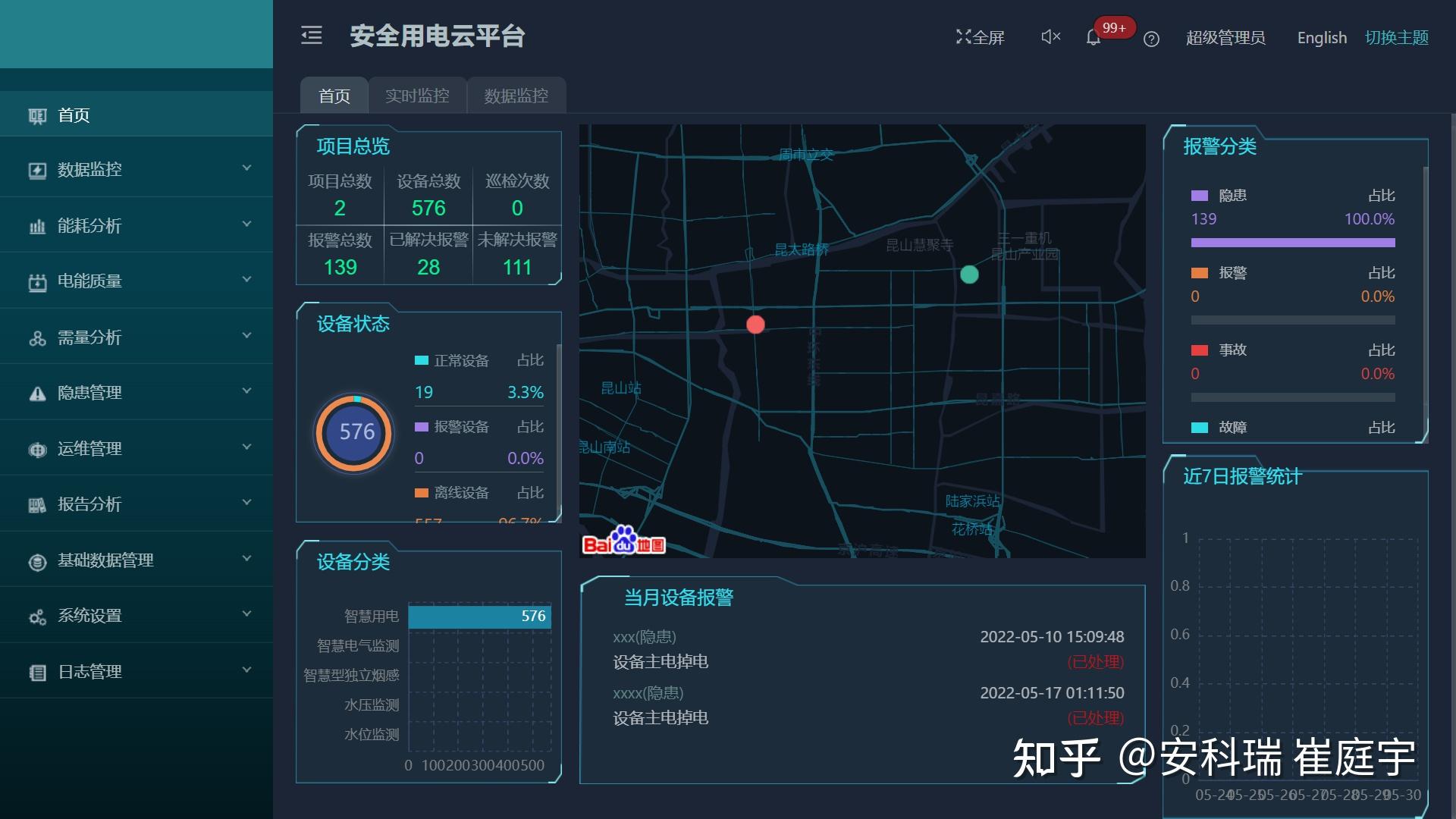The width and height of the screenshot is (1456, 819).
Task: Collapse the sidebar using the hamburger icon
Action: pyautogui.click(x=311, y=35)
